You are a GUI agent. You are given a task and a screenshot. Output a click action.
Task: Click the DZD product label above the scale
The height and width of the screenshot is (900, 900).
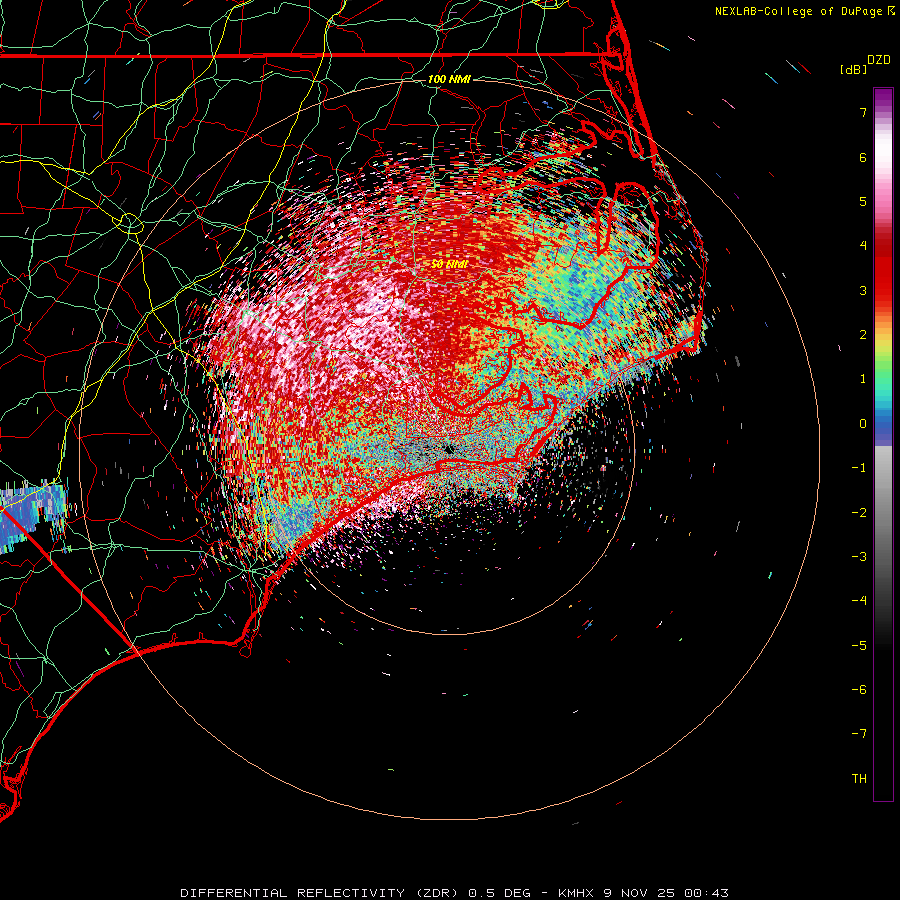point(879,60)
